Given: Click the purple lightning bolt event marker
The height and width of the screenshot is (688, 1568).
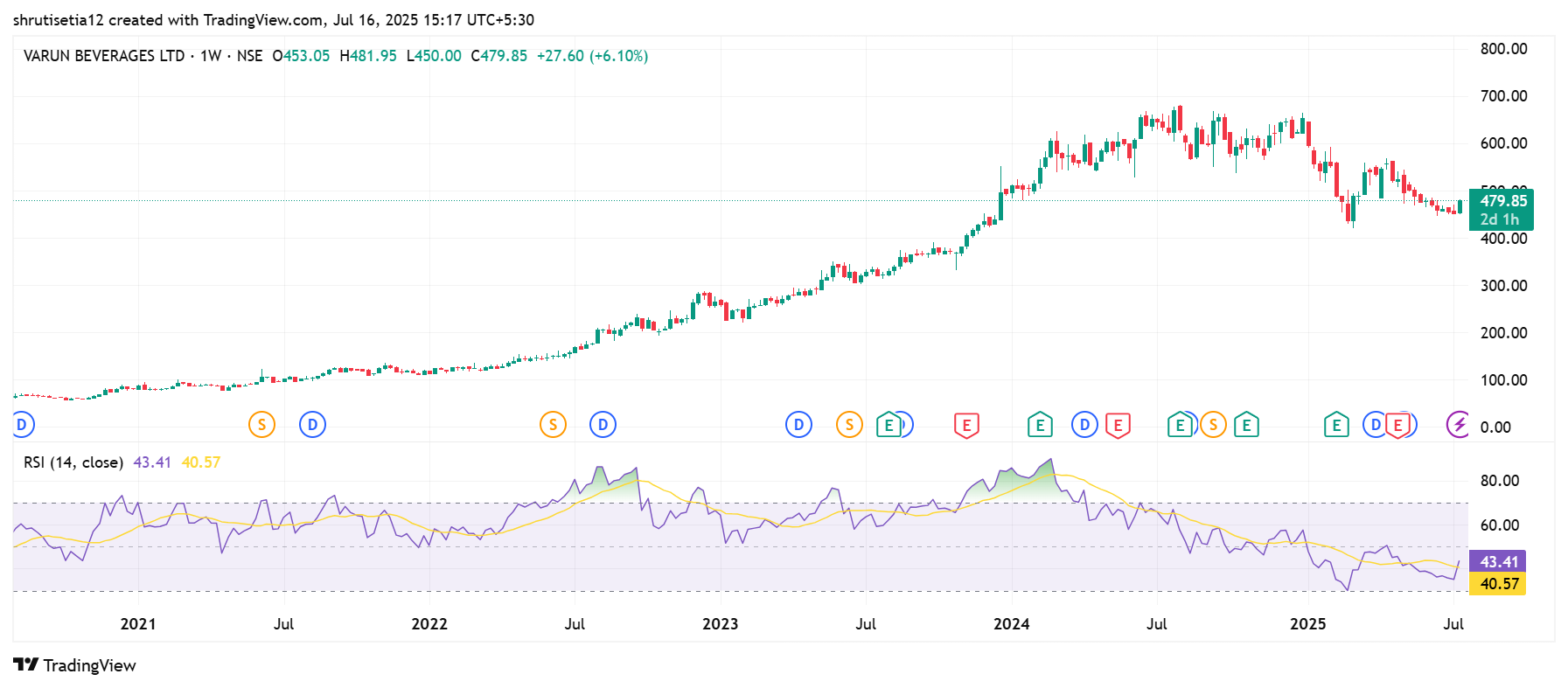Looking at the screenshot, I should pos(1458,425).
